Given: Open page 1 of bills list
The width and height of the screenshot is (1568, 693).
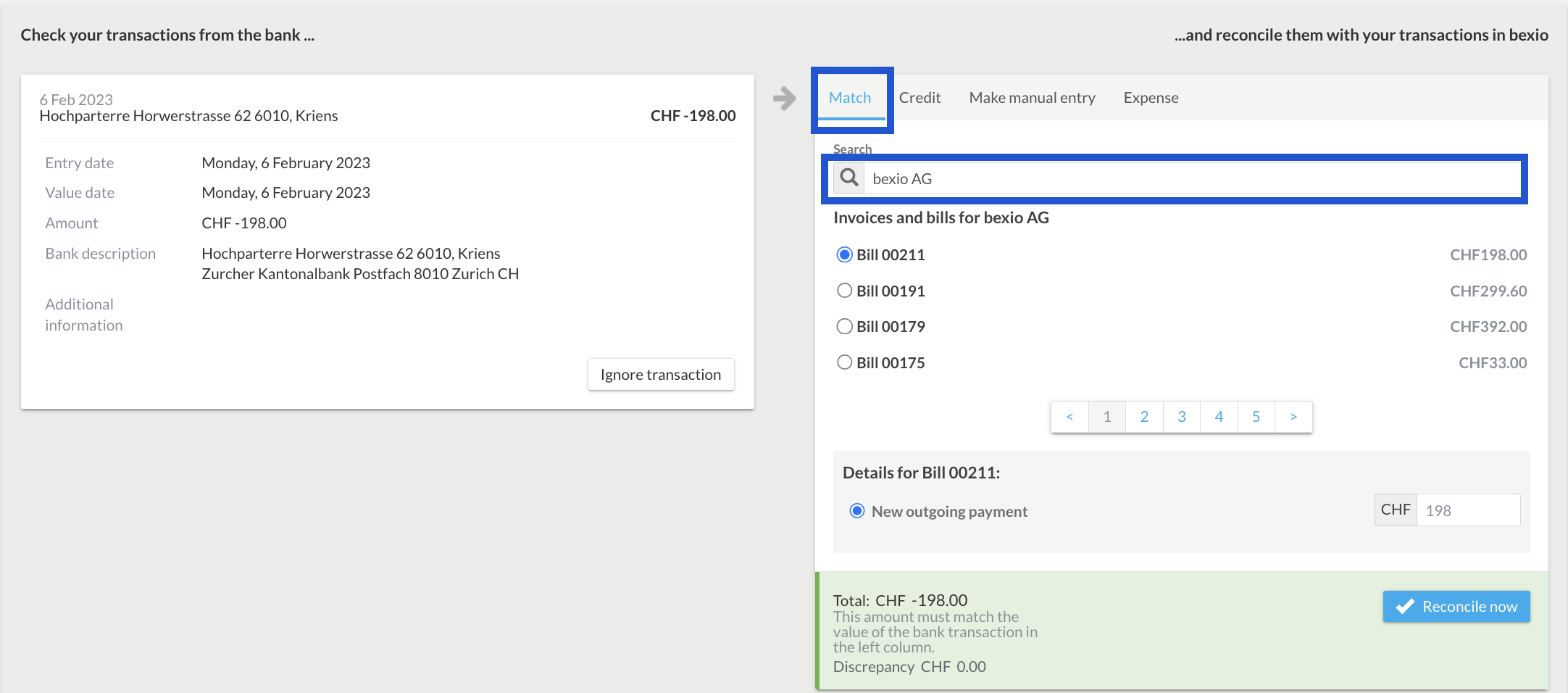Looking at the screenshot, I should (1107, 417).
